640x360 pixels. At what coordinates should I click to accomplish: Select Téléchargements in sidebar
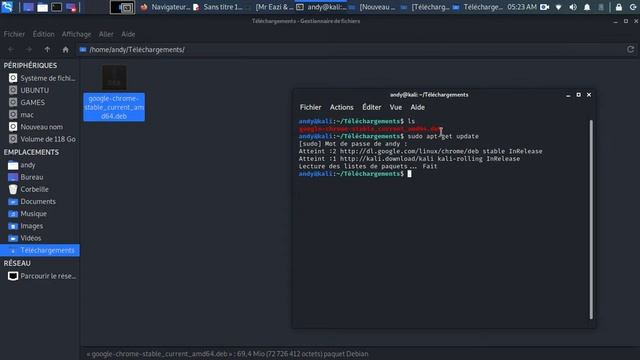pos(40,250)
